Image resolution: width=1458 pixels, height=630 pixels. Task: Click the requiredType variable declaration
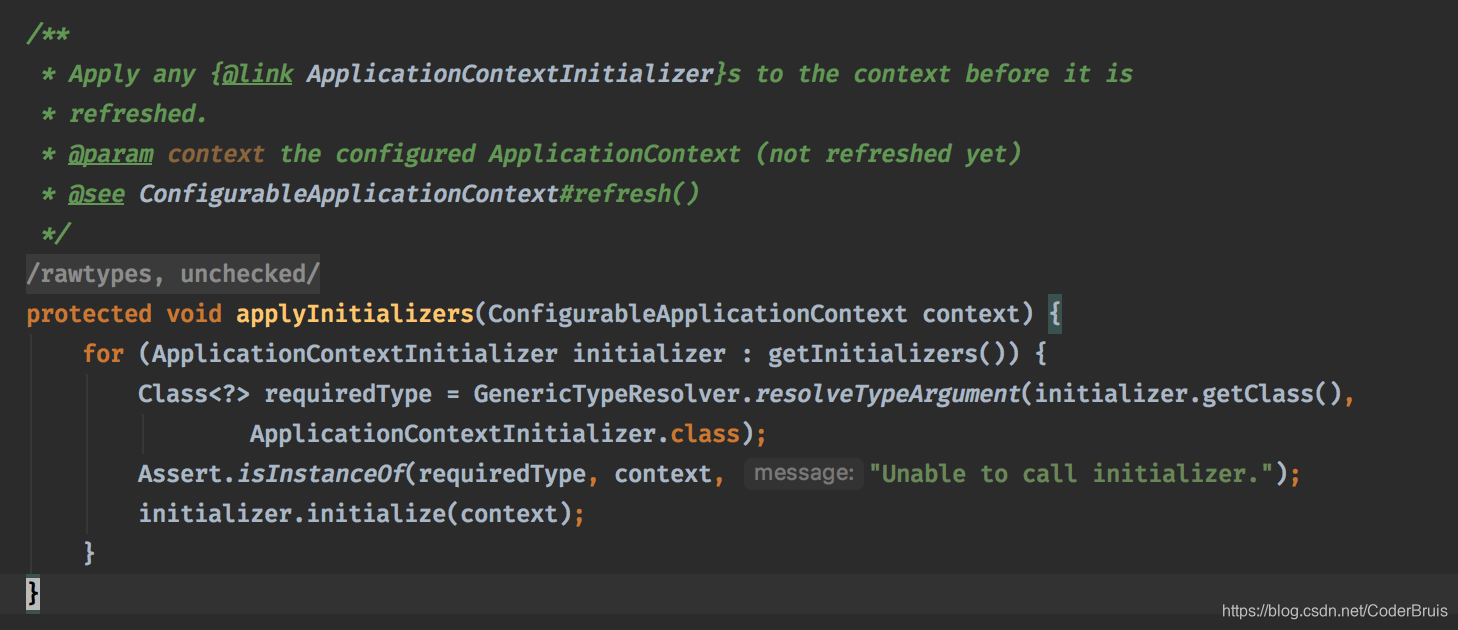[x=348, y=394]
